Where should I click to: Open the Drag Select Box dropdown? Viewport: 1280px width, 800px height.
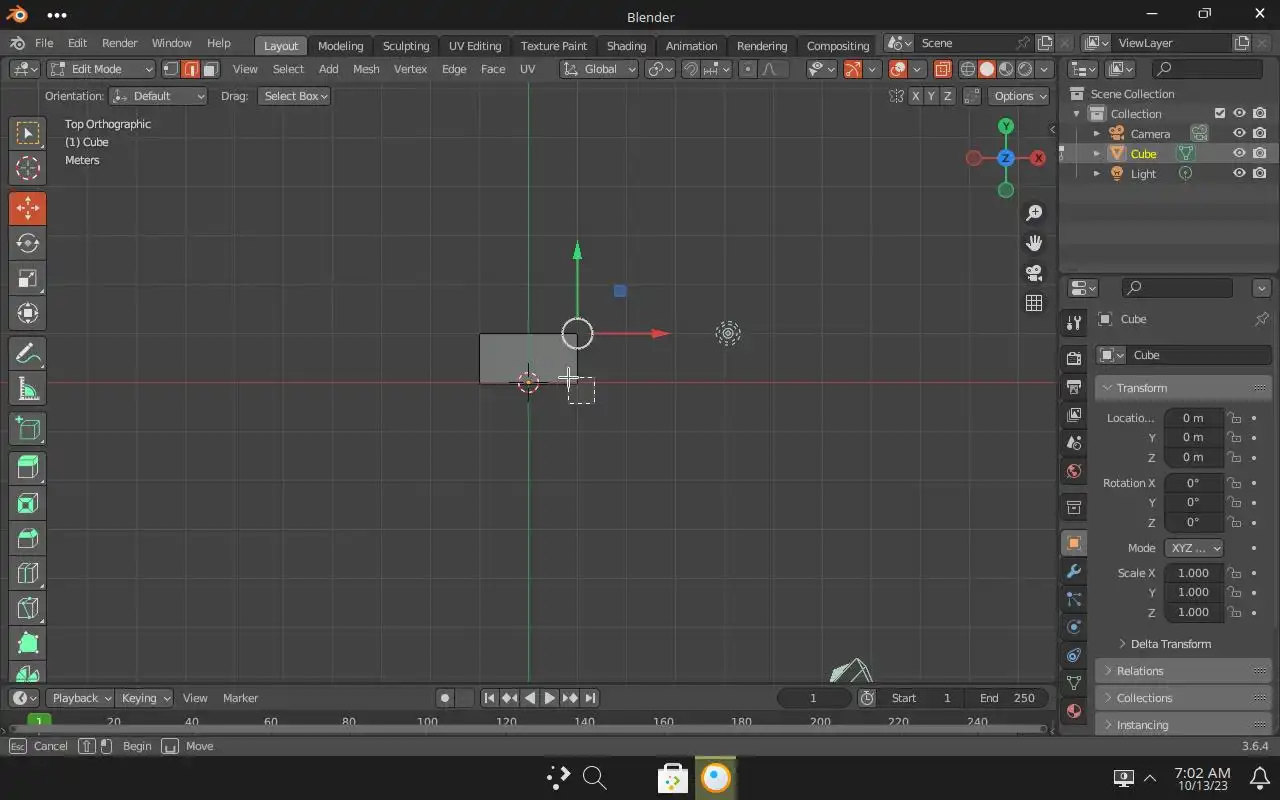coord(294,96)
